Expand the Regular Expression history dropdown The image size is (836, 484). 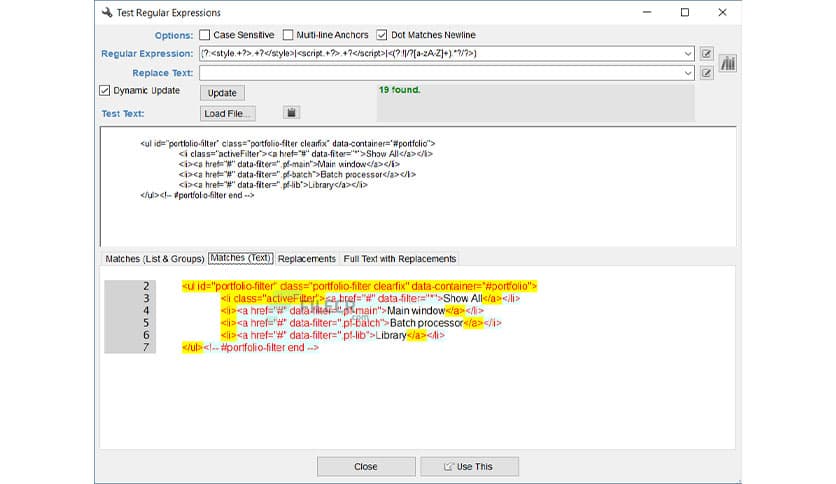688,53
